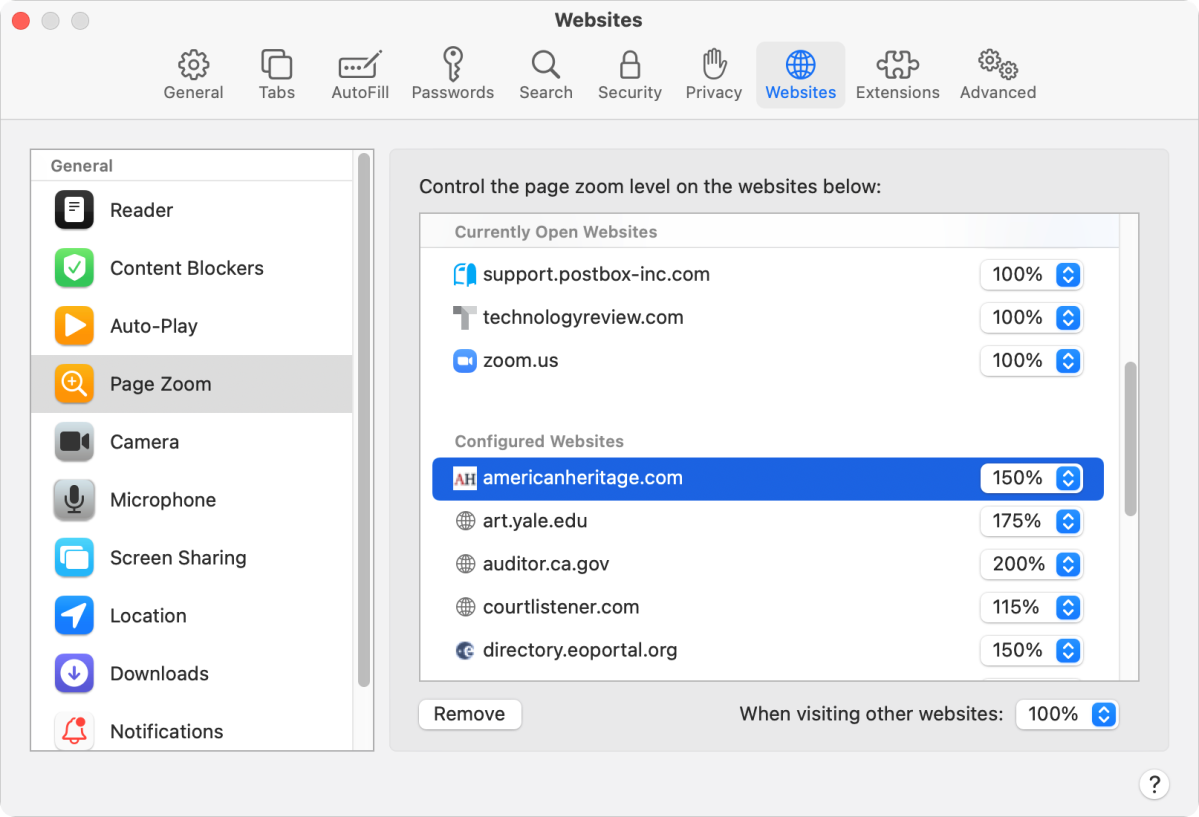Click the zoom.us favicon
Screen dimensions: 1199x817
click(465, 360)
